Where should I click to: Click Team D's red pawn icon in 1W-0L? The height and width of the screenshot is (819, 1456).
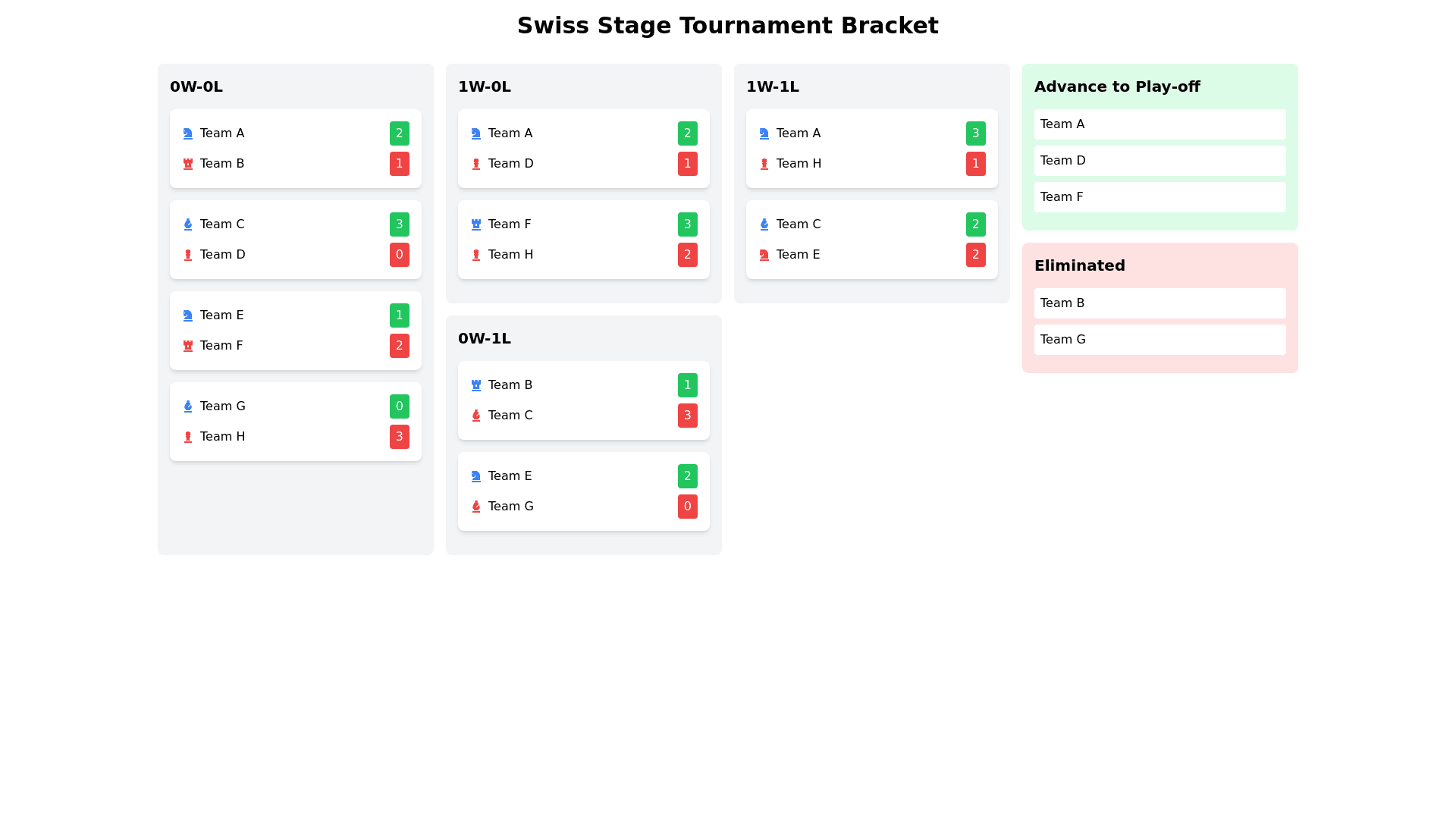click(475, 164)
